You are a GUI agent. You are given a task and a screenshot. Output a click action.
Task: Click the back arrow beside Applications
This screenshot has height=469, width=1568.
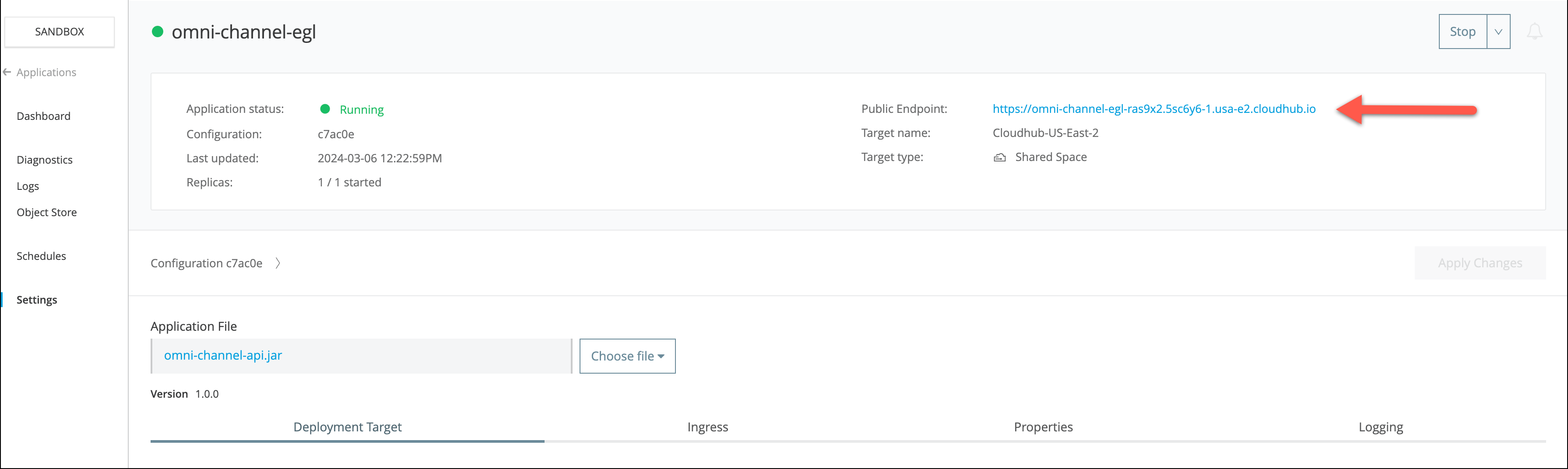click(7, 72)
